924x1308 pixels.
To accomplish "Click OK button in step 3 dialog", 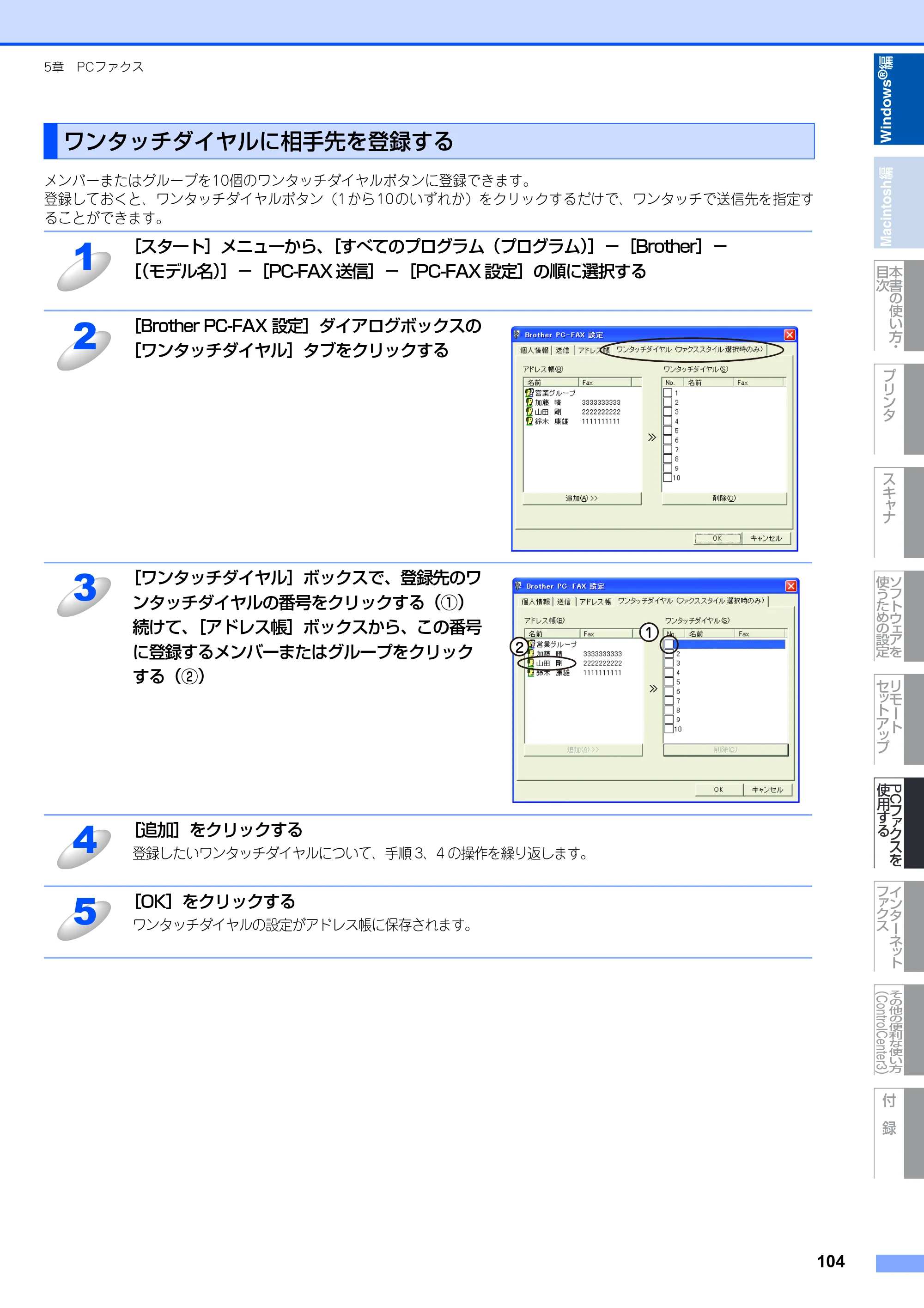I will (x=718, y=790).
